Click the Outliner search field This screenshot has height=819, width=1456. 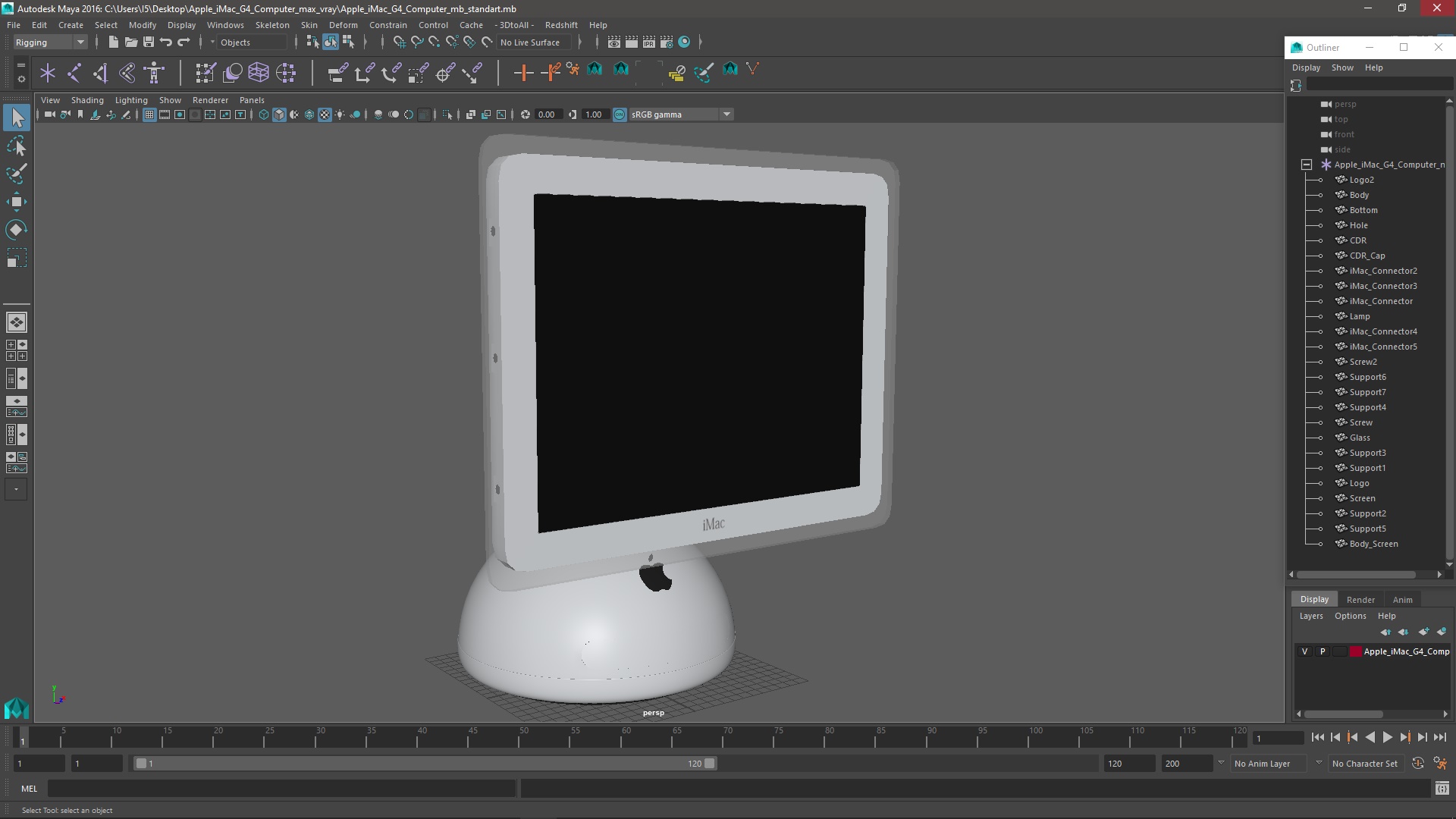coord(1379,85)
